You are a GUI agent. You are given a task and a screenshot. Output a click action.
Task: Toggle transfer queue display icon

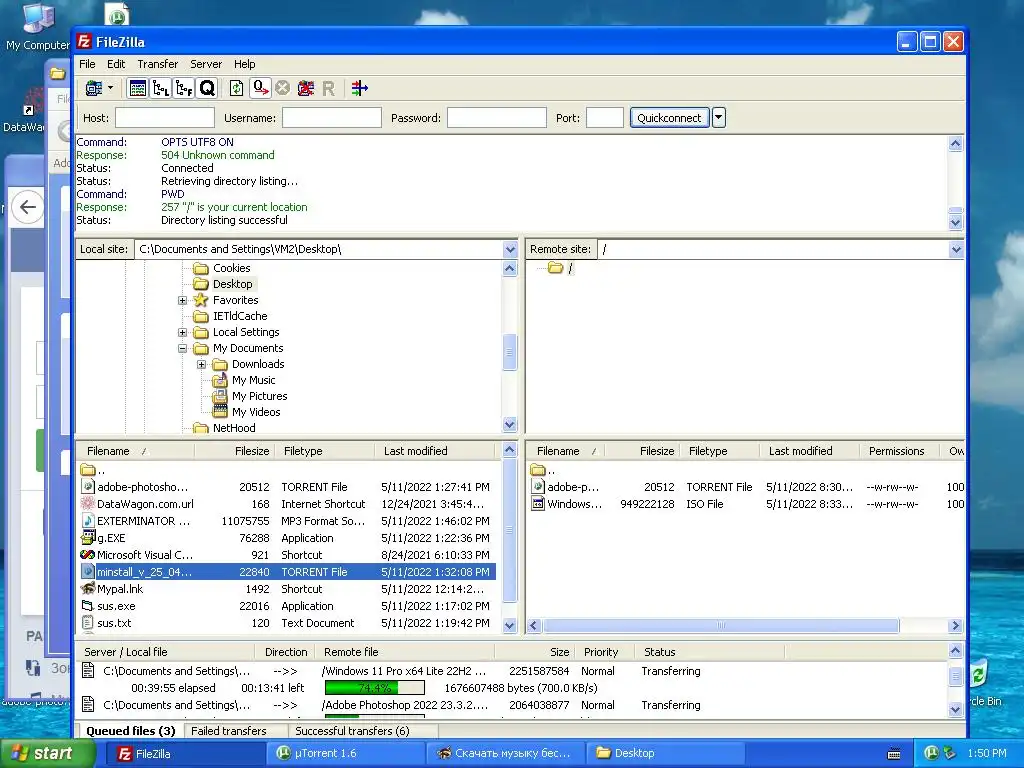coord(207,88)
